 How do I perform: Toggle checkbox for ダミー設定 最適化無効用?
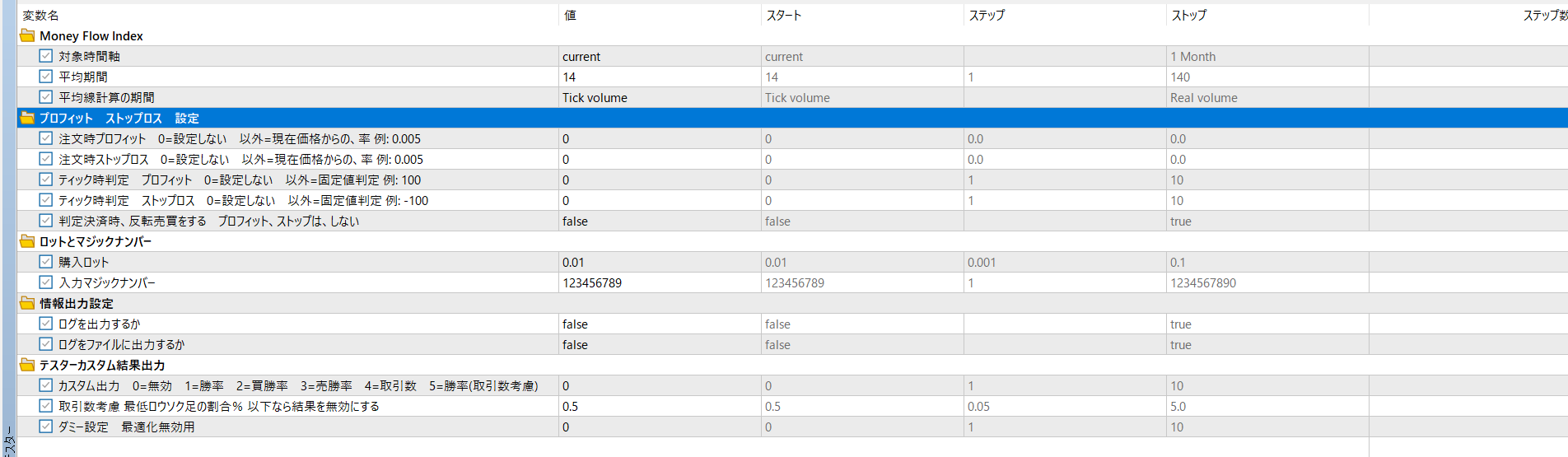(46, 427)
